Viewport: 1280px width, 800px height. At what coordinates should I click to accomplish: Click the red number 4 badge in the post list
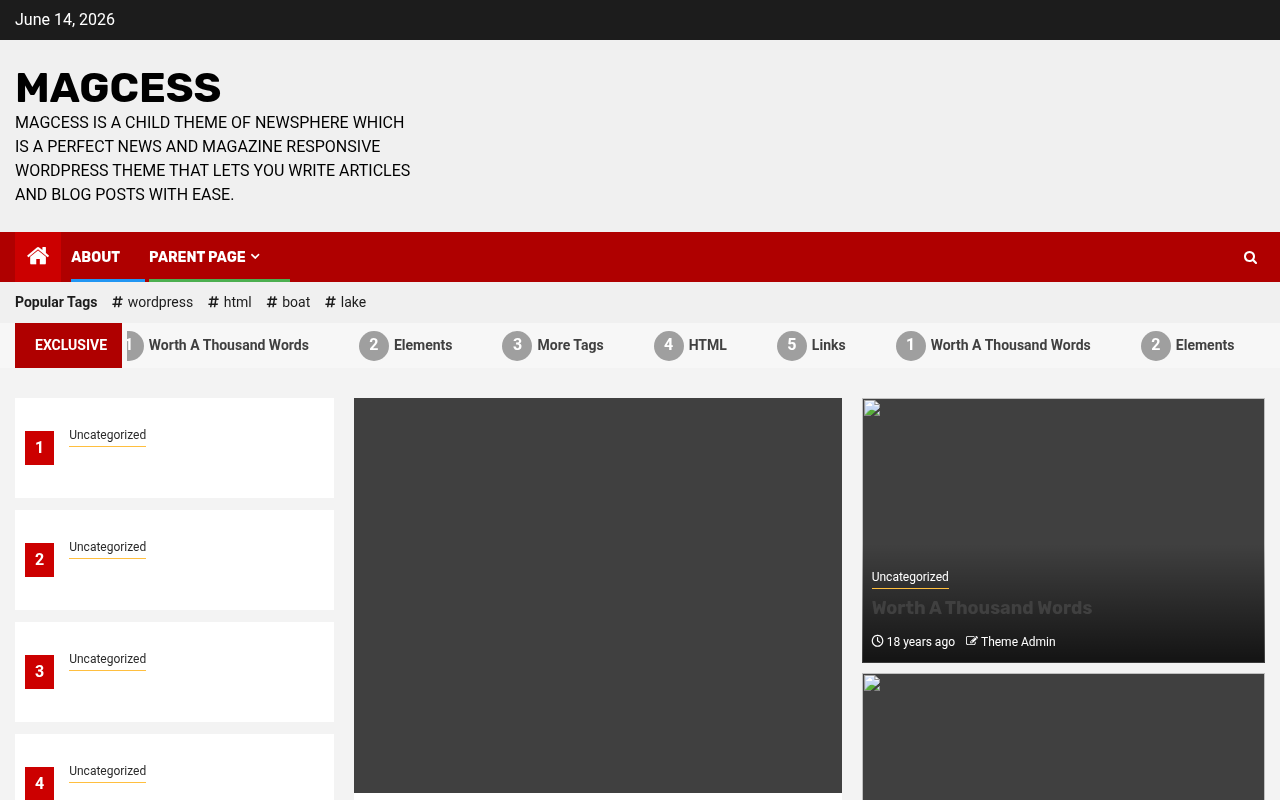pyautogui.click(x=40, y=784)
